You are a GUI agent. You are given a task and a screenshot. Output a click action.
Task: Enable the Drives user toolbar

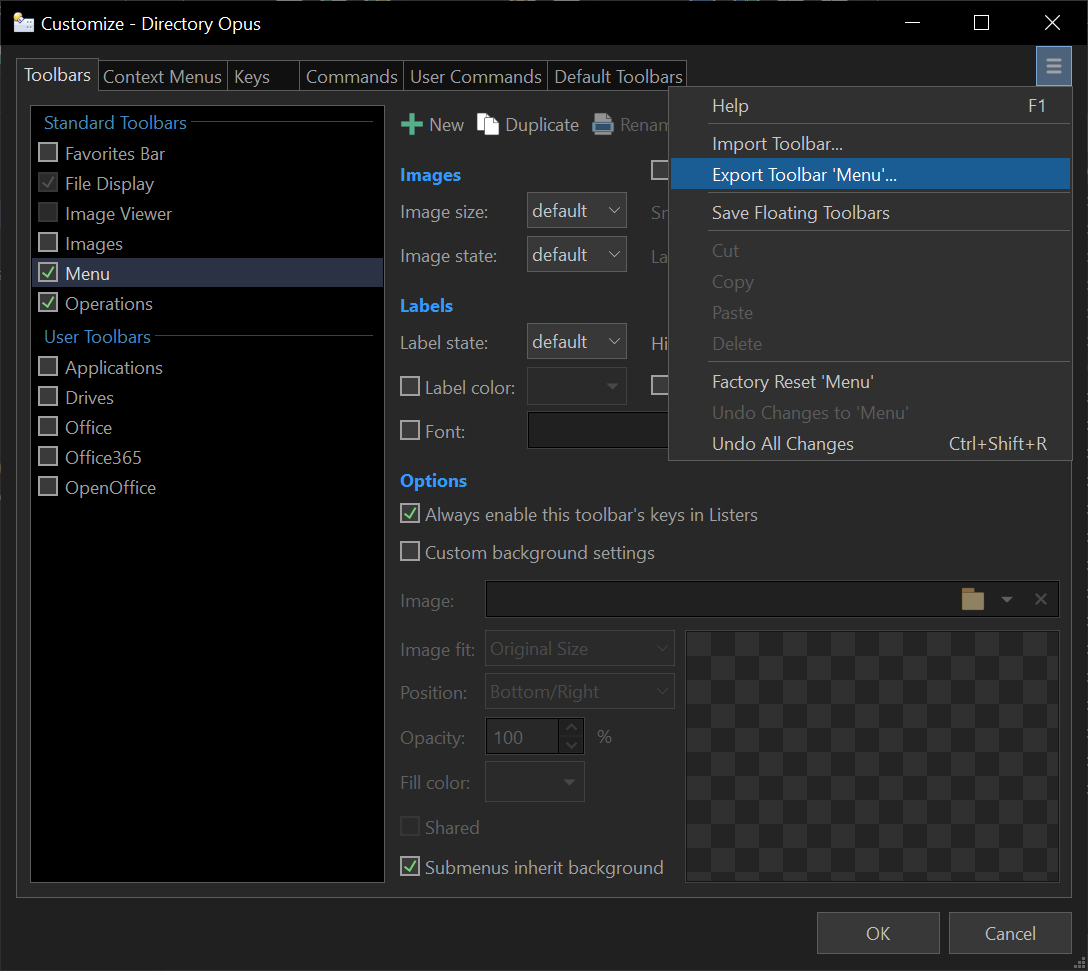click(48, 396)
